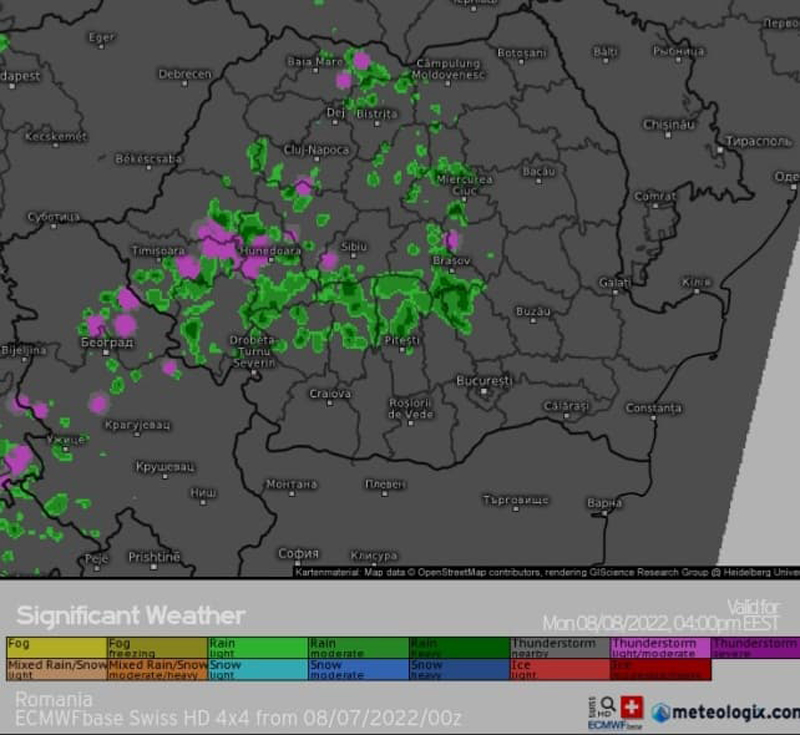Click the București city marker
The height and width of the screenshot is (735, 800).
(485, 392)
